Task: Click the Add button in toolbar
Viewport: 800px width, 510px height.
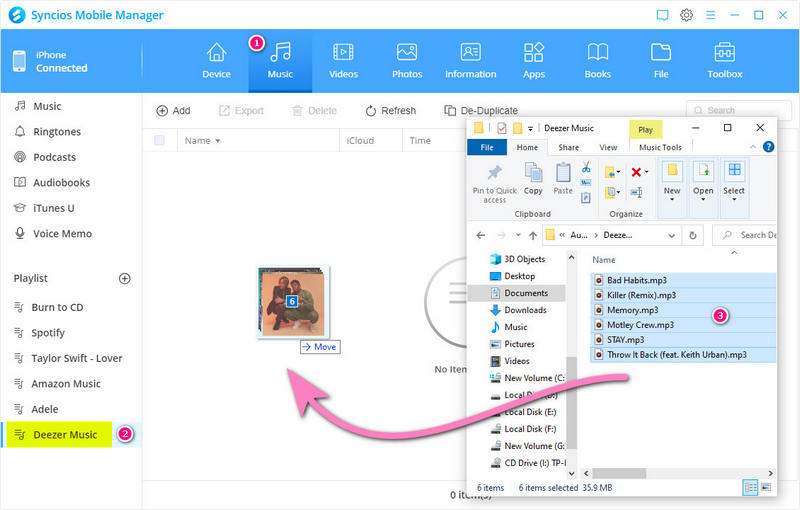Action: (173, 111)
